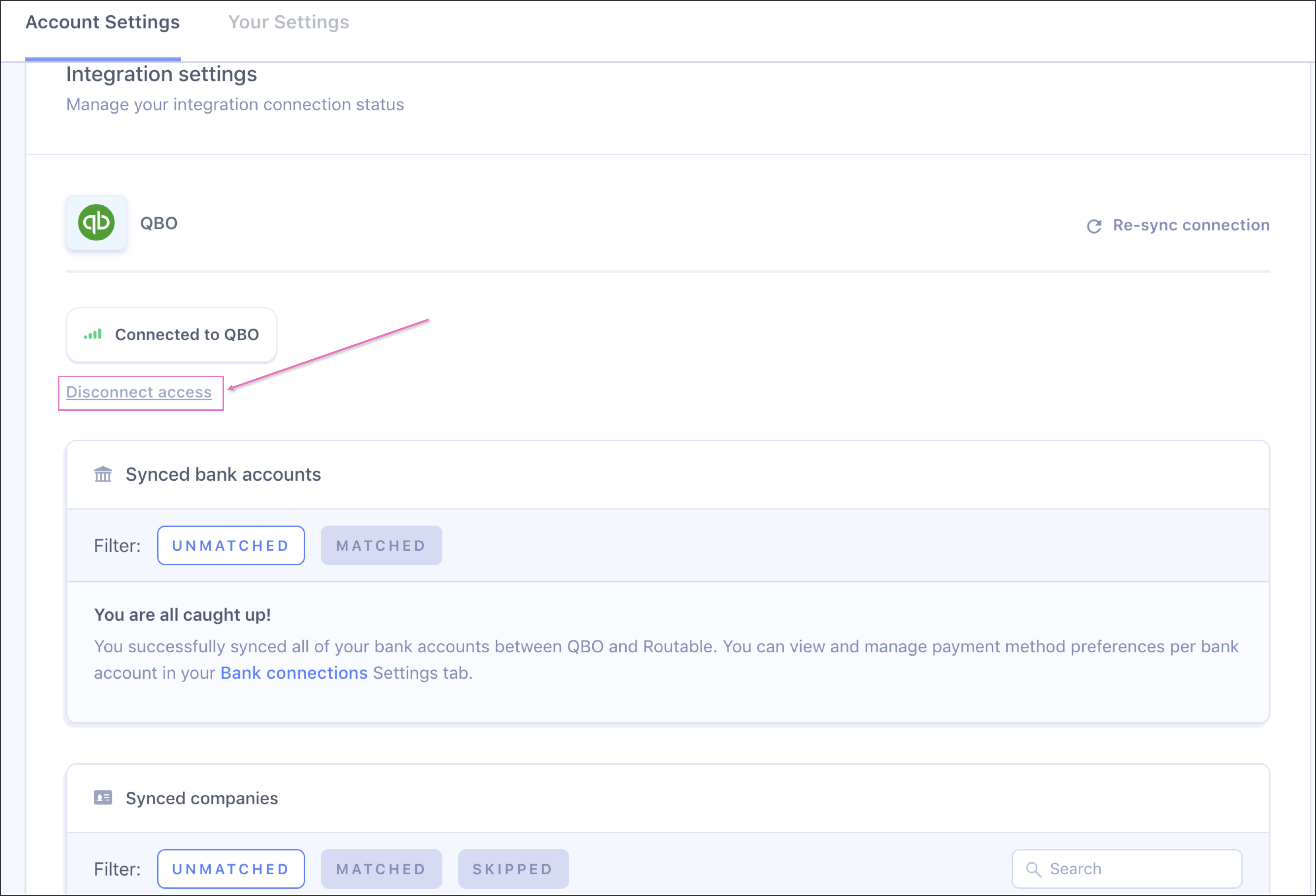Click the QBO integration name label
The width and height of the screenshot is (1316, 896).
click(158, 223)
